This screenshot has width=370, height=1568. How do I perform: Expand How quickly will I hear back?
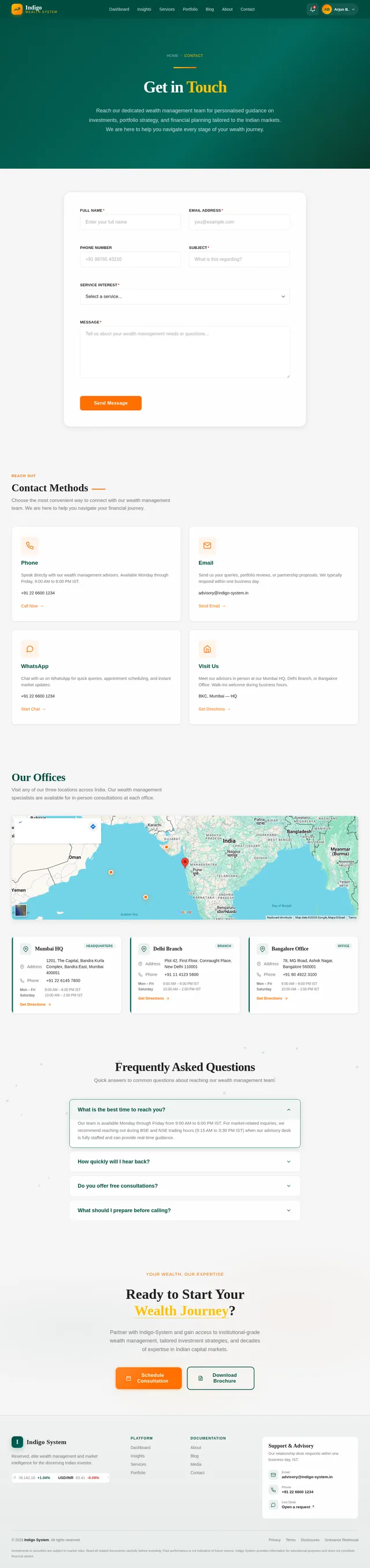pos(184,1161)
